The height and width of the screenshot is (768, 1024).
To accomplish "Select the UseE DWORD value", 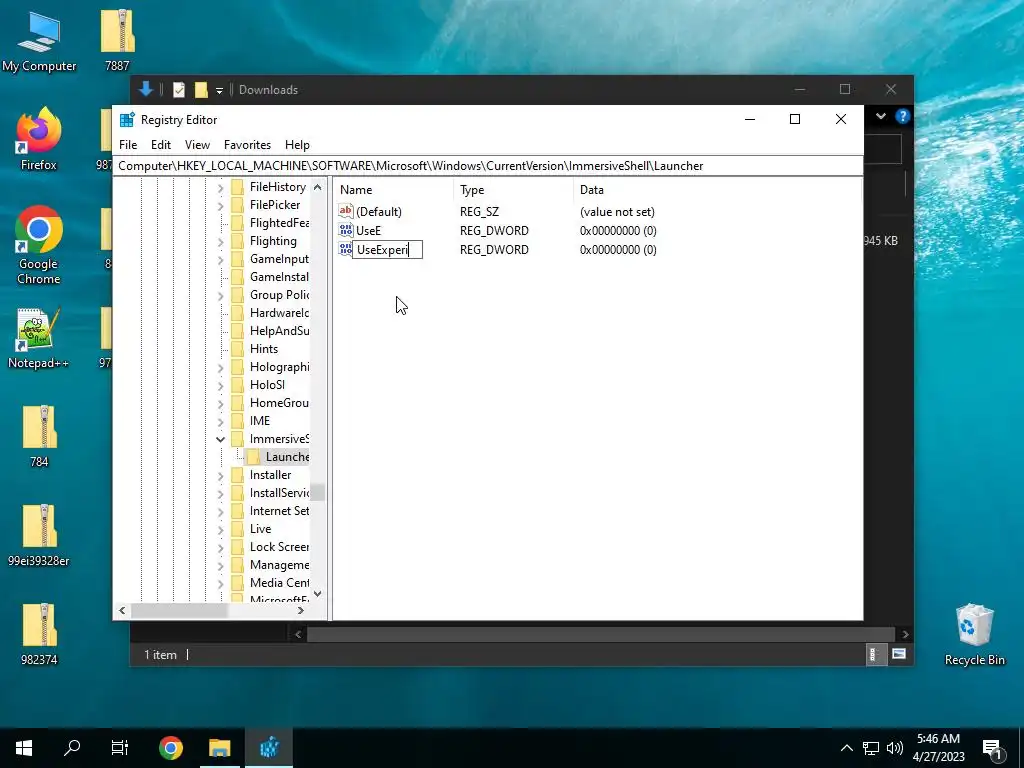I will pyautogui.click(x=368, y=231).
